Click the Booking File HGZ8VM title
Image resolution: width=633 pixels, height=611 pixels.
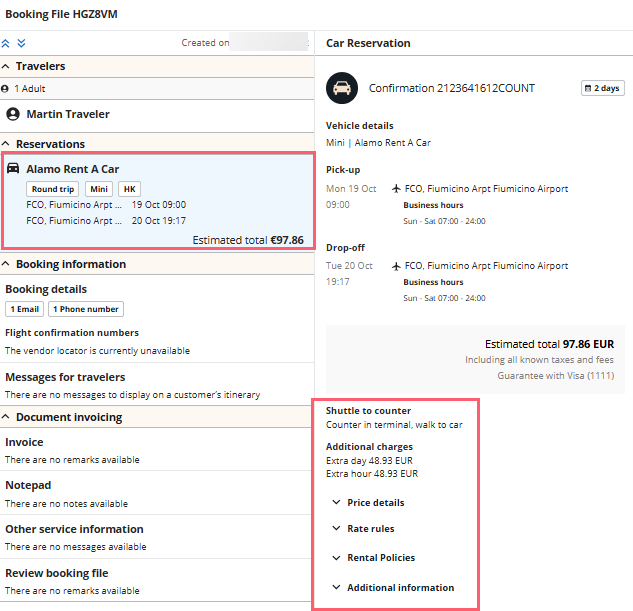coord(61,14)
